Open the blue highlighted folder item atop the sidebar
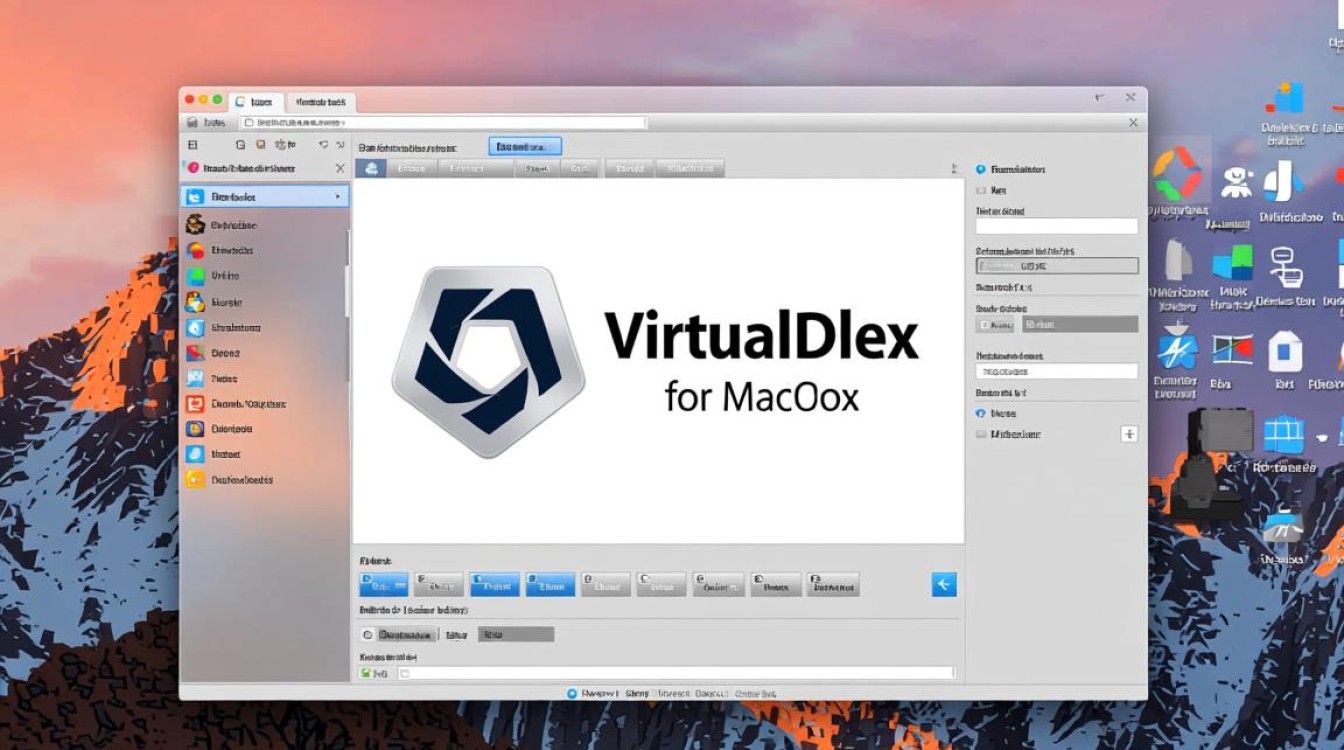The width and height of the screenshot is (1344, 750). point(250,196)
